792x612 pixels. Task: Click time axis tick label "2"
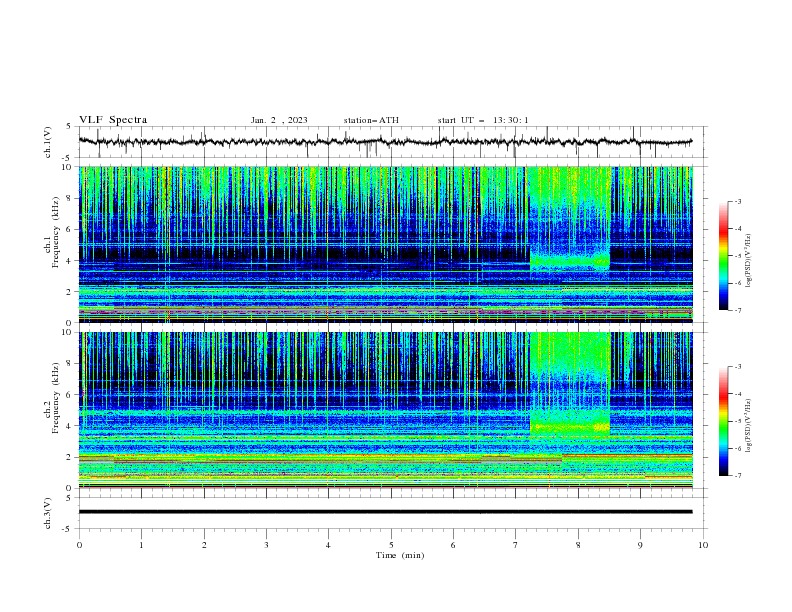click(204, 545)
